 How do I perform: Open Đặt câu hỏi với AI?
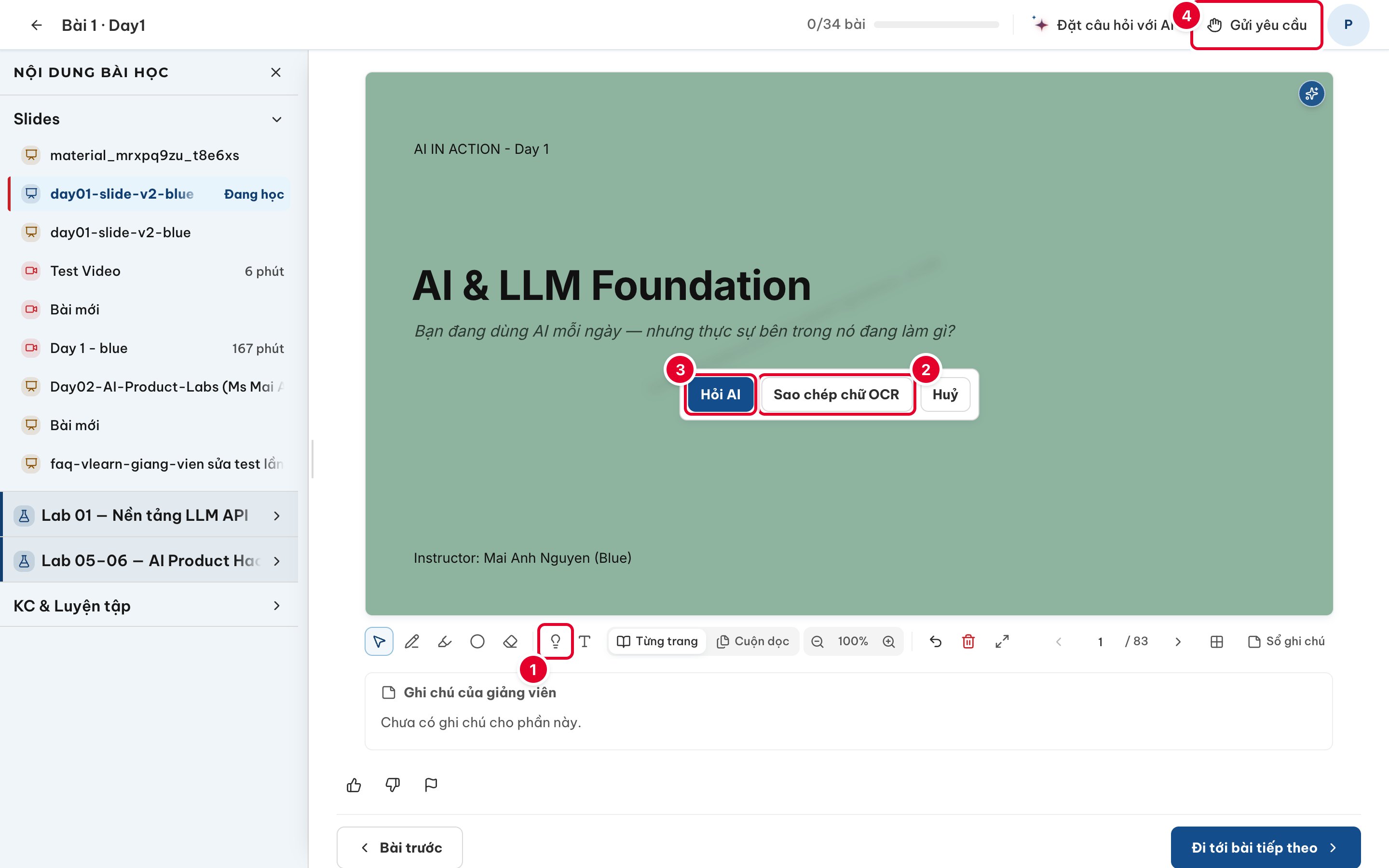click(1103, 25)
